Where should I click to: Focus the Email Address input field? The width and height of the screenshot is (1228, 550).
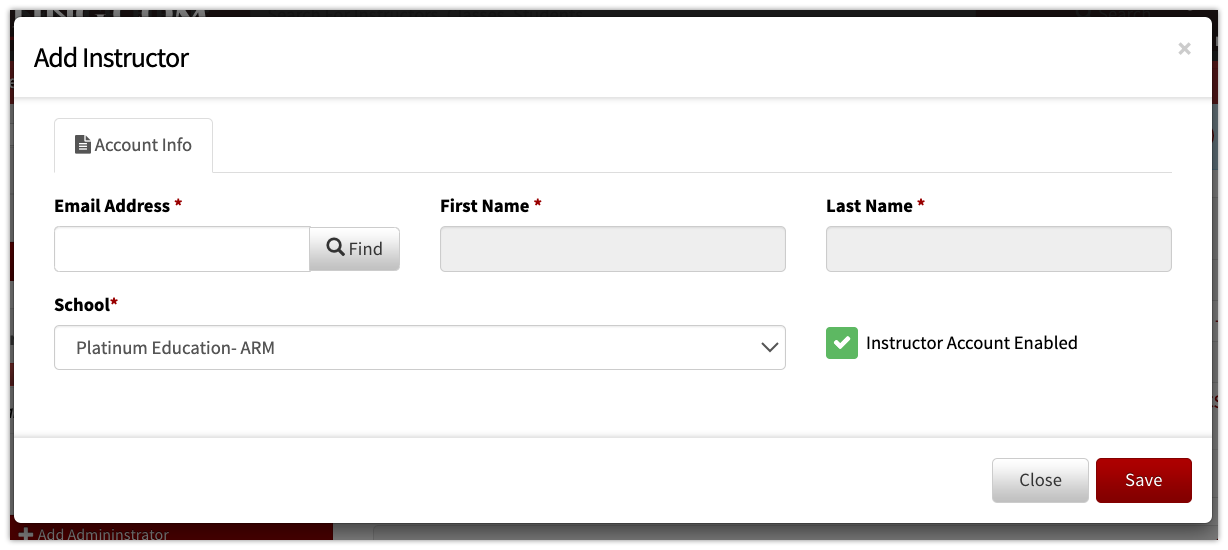pos(182,249)
